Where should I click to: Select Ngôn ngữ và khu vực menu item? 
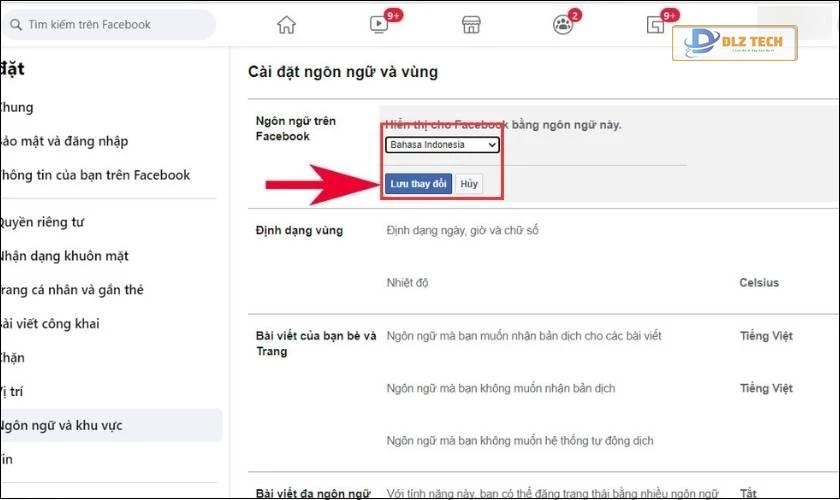111,426
